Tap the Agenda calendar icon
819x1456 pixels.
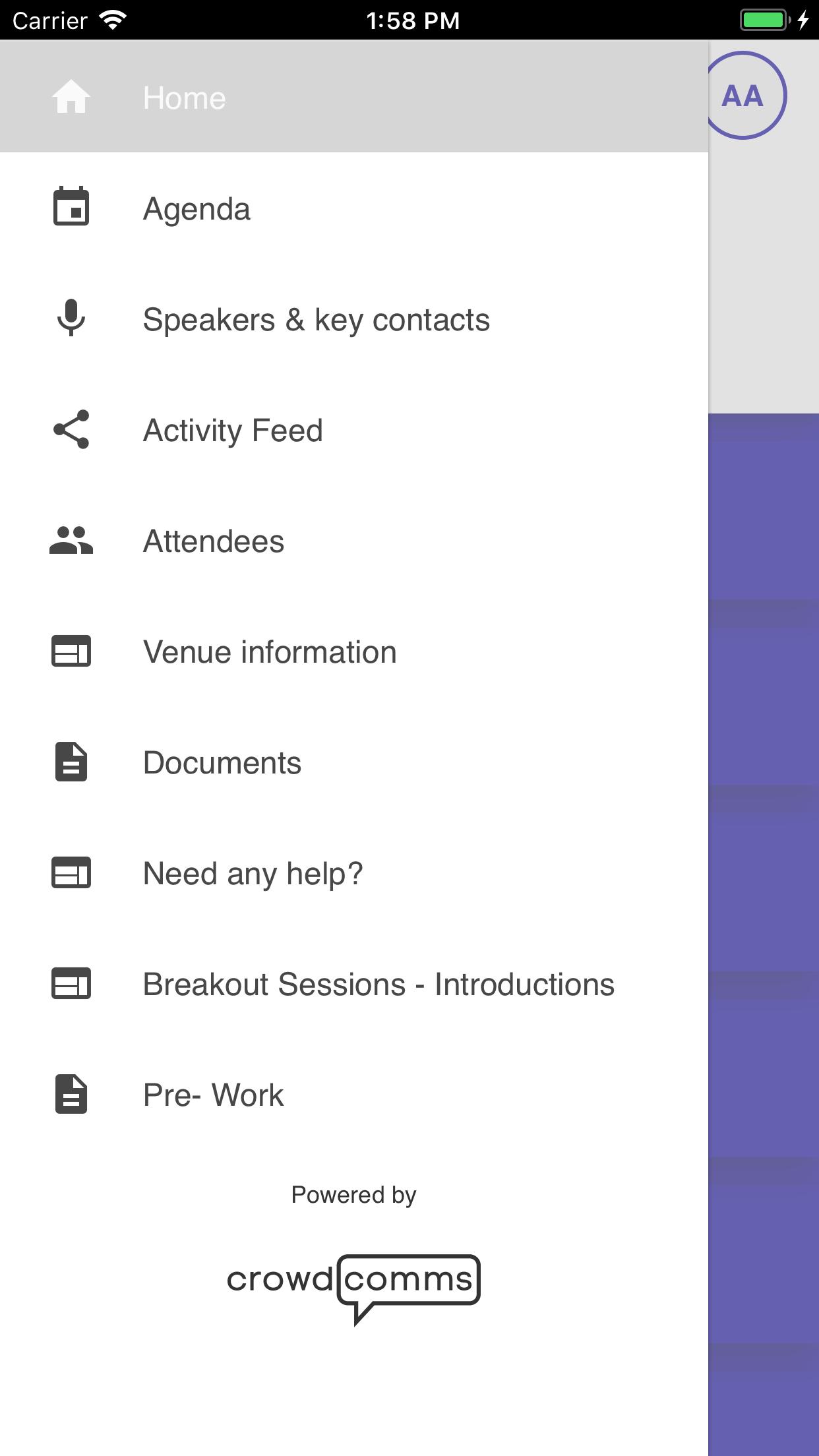[x=71, y=207]
